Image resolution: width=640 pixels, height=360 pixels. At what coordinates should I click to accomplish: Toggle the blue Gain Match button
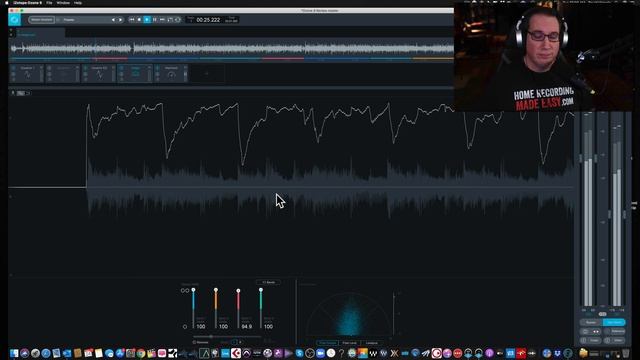614,322
